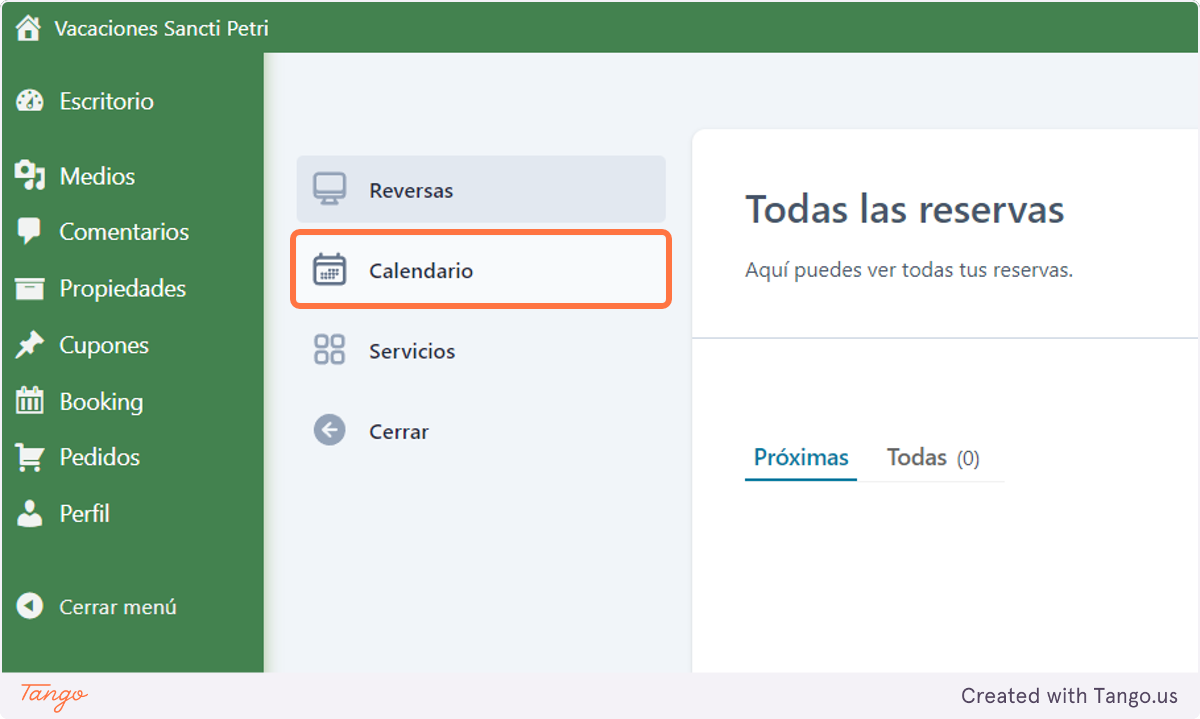Select Cupones in the sidebar
Image resolution: width=1200 pixels, height=719 pixels.
point(104,345)
